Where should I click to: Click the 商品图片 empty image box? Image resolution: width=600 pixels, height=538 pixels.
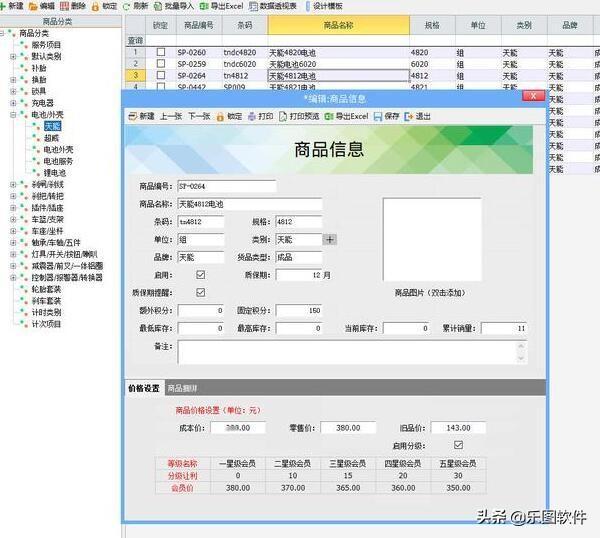pos(432,240)
